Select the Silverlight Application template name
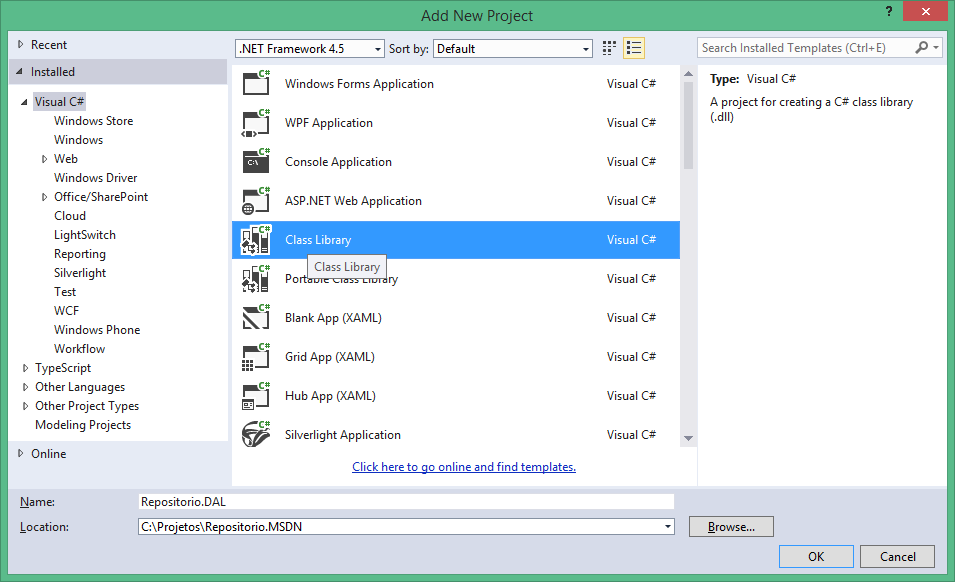Viewport: 955px width, 582px height. (343, 435)
